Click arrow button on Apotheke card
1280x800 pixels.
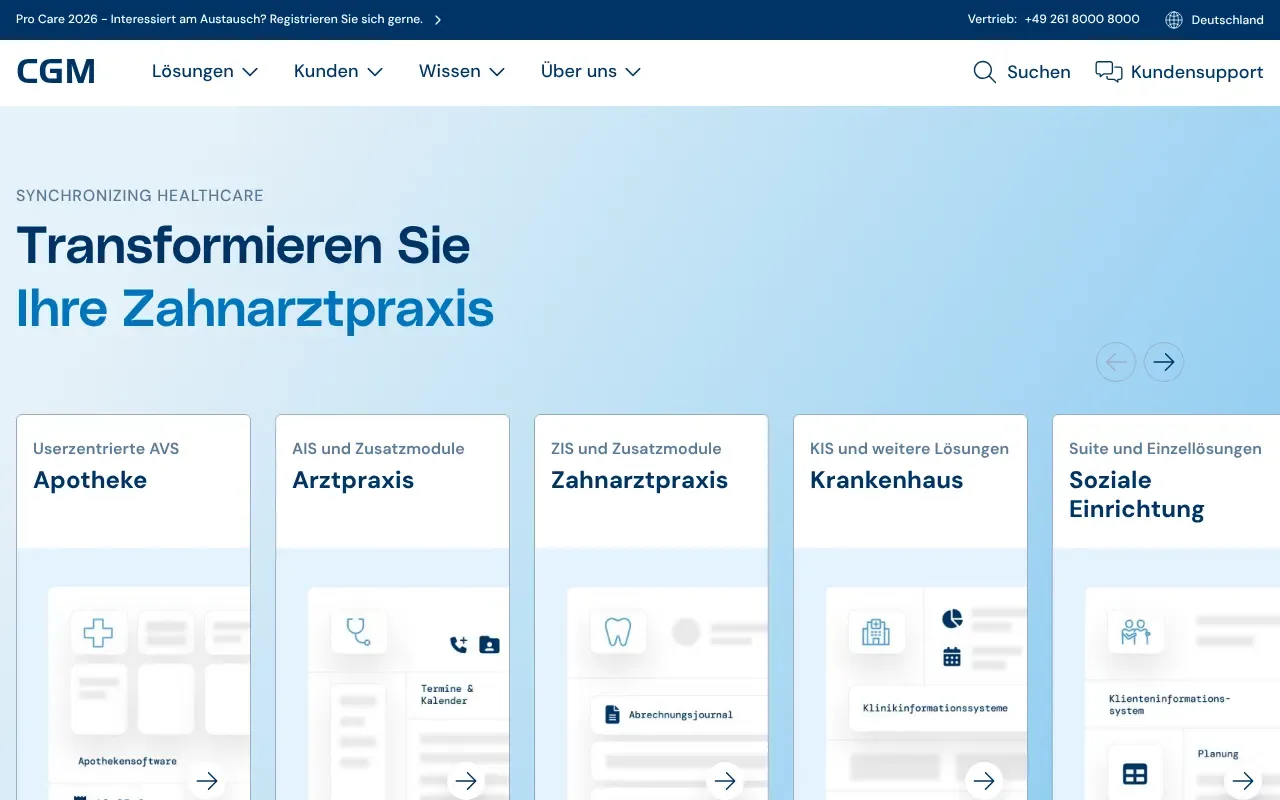207,781
